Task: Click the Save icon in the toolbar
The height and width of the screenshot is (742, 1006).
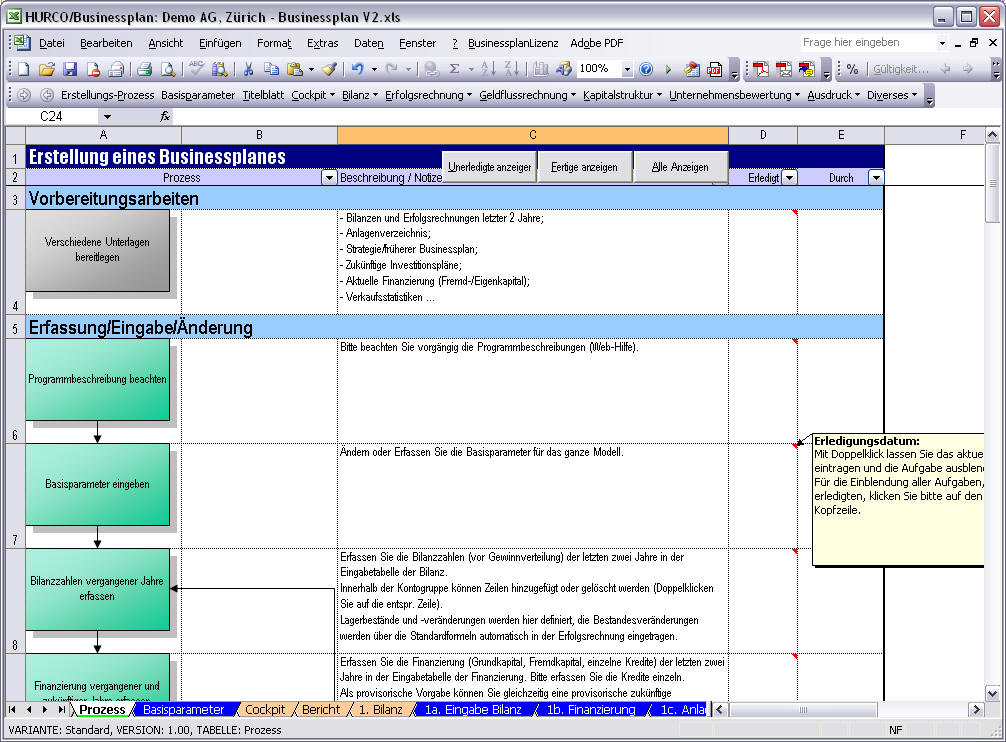Action: click(x=70, y=69)
